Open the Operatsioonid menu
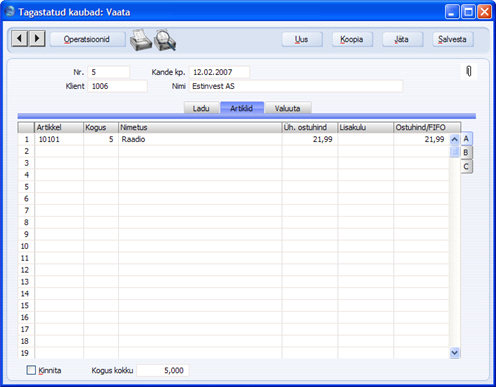496x387 pixels. pyautogui.click(x=87, y=39)
